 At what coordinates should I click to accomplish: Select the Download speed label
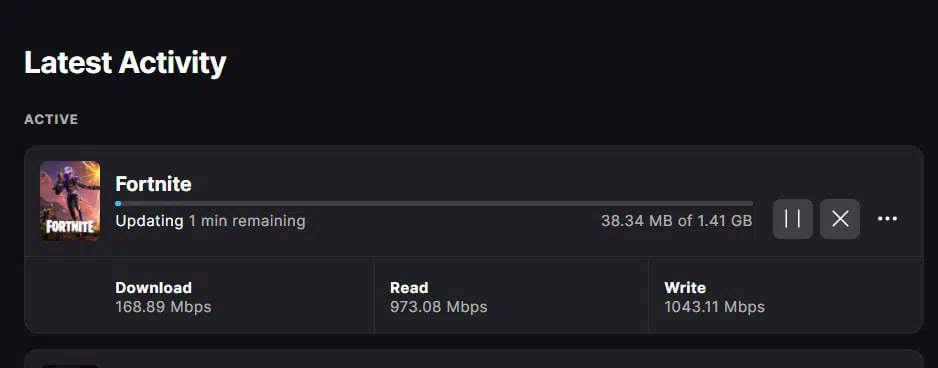(153, 288)
